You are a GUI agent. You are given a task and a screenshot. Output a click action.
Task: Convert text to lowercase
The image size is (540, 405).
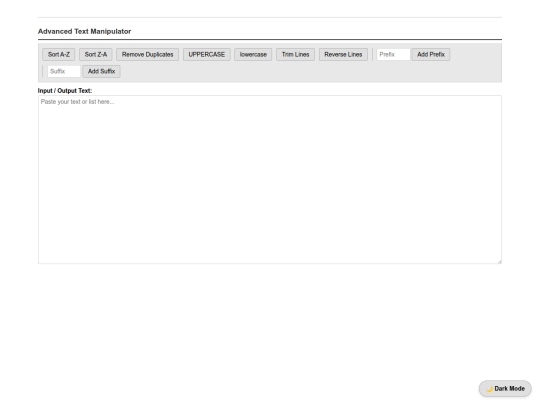coord(253,54)
